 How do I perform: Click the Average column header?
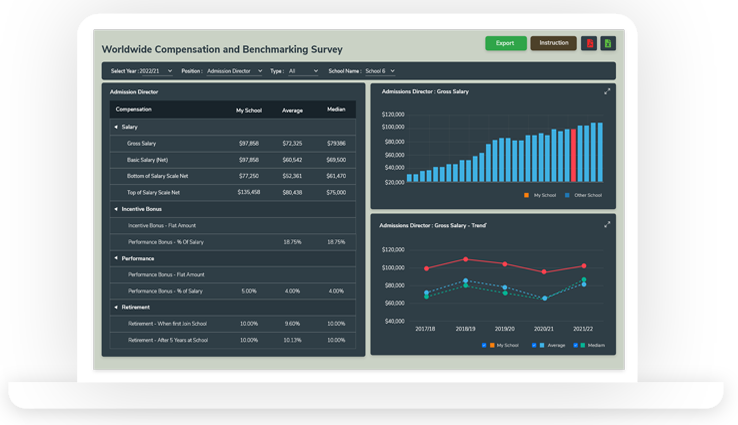click(292, 111)
